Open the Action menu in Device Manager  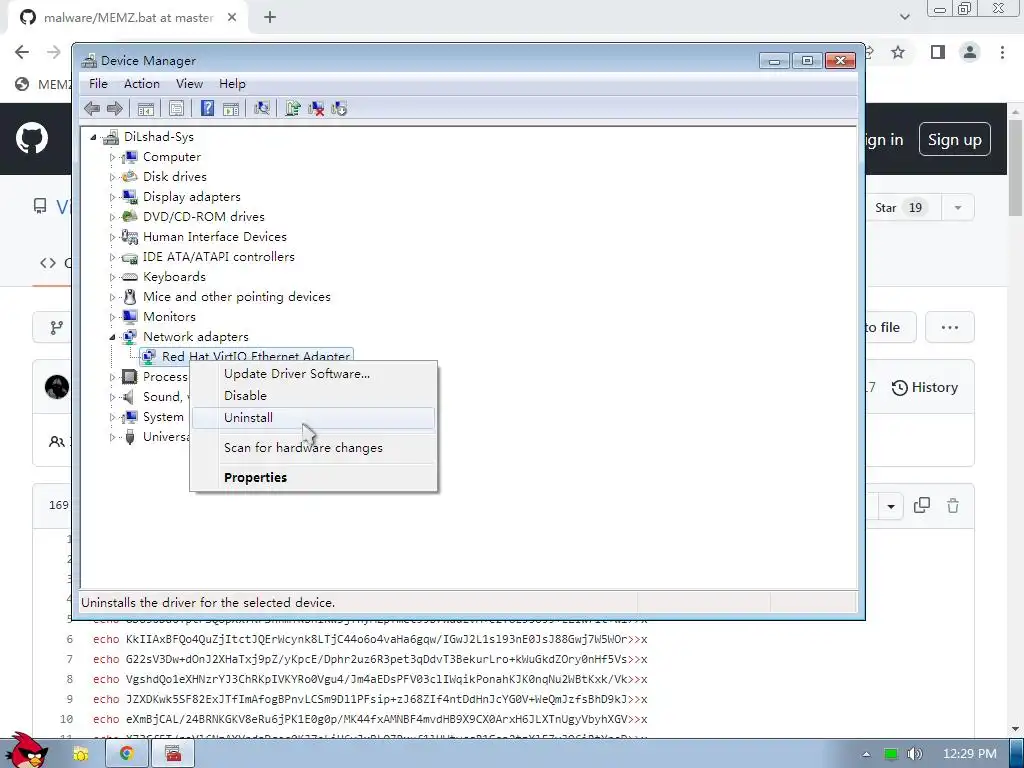pyautogui.click(x=142, y=84)
